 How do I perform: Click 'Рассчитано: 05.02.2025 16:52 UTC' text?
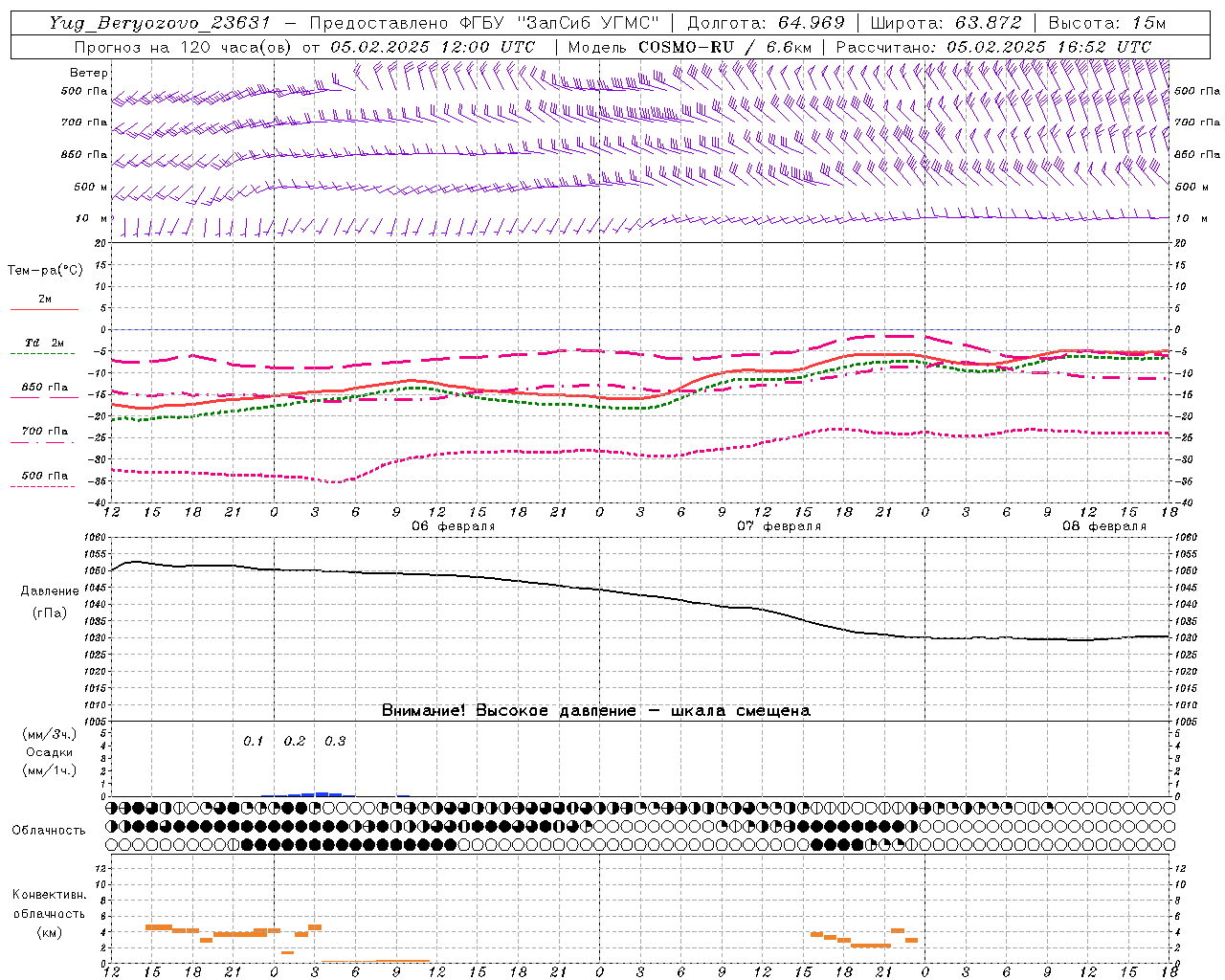point(993,47)
